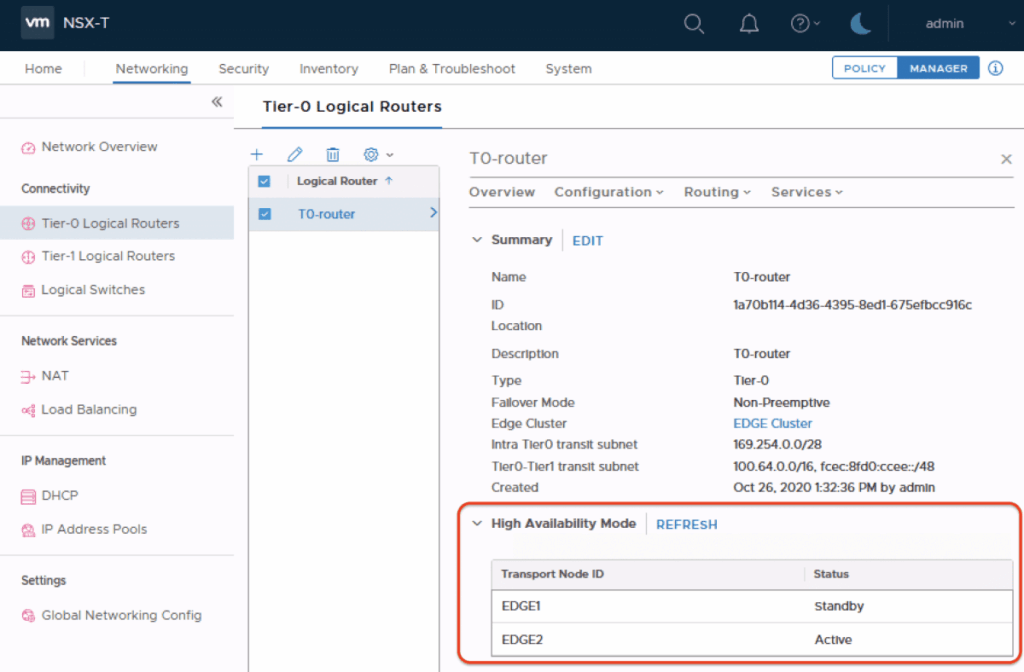This screenshot has width=1024, height=672.
Task: Delete the selected router with trash icon
Action: (333, 155)
